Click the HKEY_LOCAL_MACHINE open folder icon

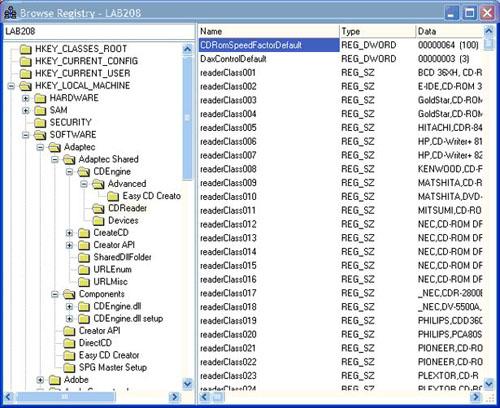26,86
